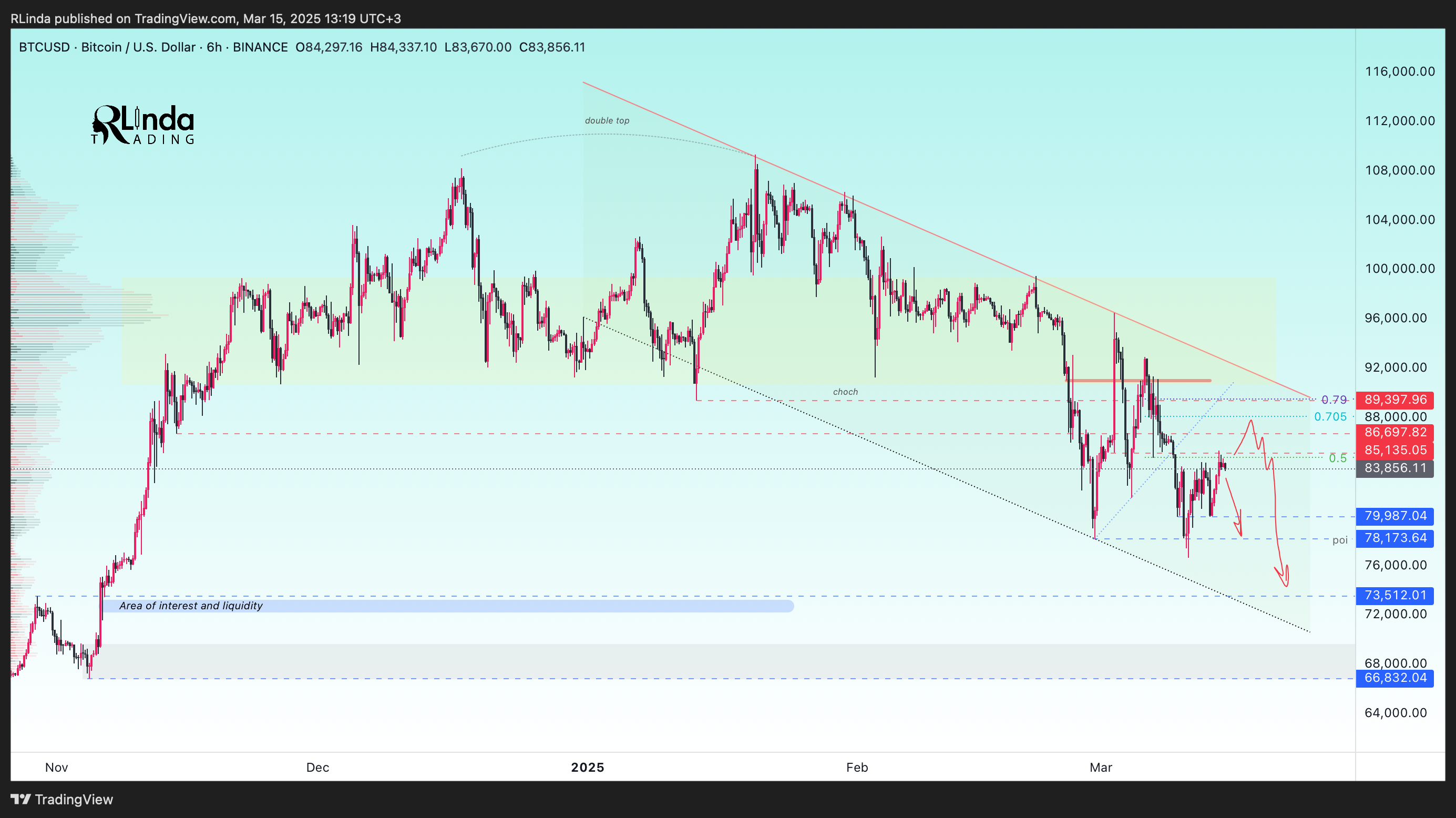This screenshot has height=818, width=1456.
Task: Select the 86,697.82 resistance label
Action: (1395, 432)
